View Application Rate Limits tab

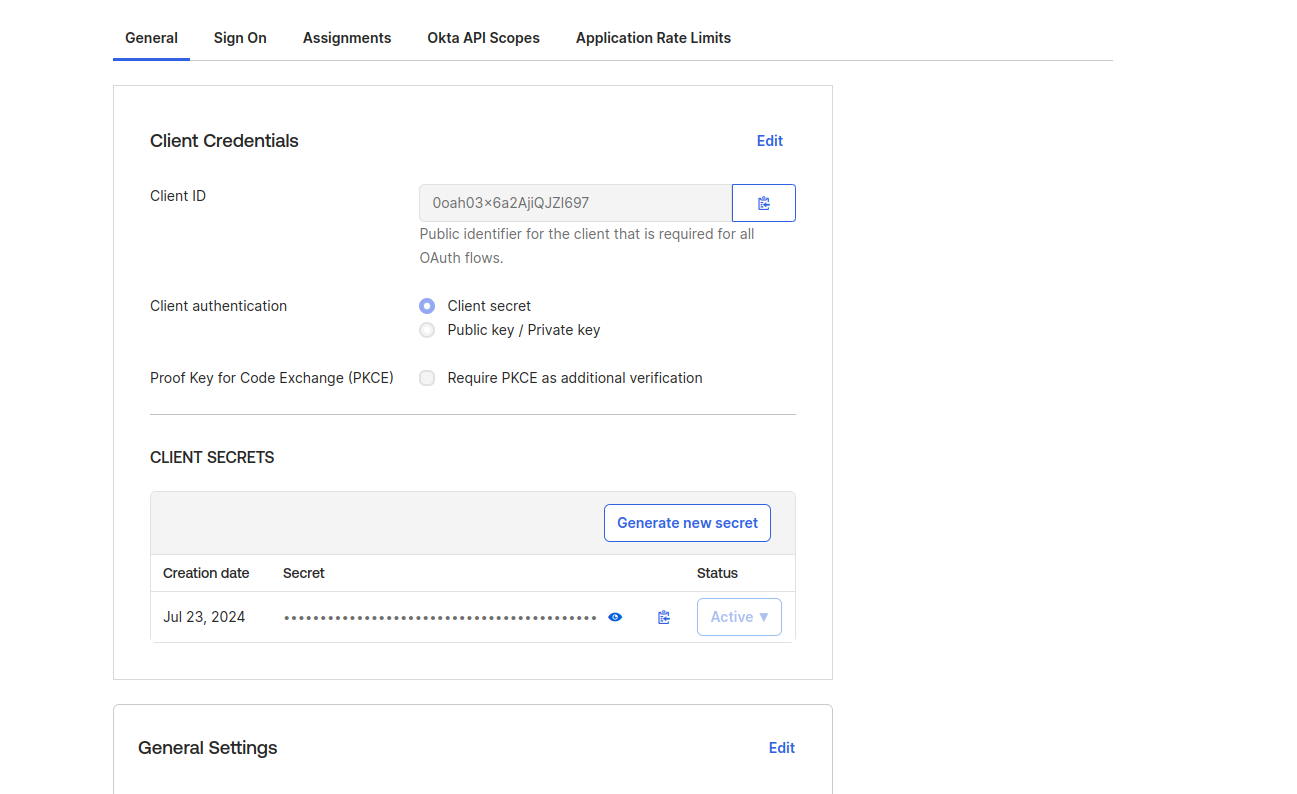[x=653, y=38]
